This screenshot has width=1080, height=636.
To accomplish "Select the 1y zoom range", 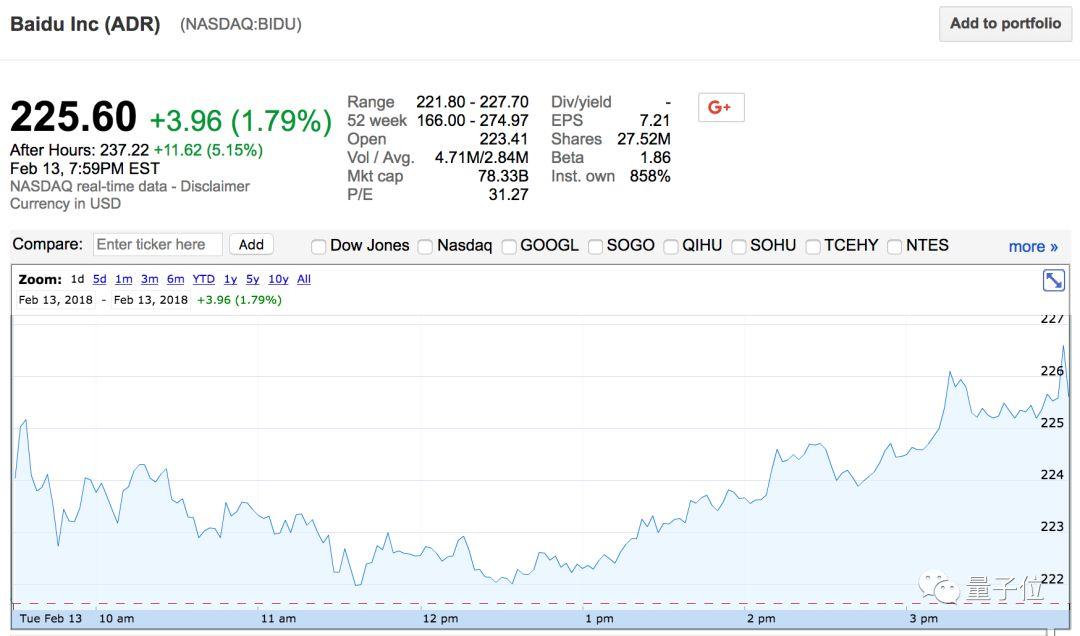I will coord(230,279).
